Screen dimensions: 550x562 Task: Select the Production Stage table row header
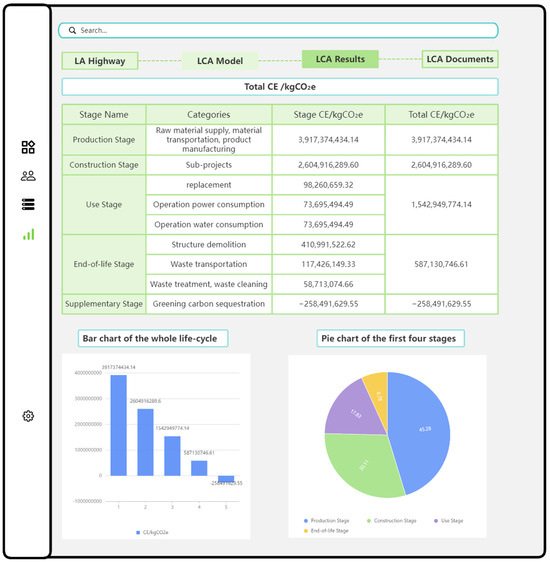click(104, 140)
